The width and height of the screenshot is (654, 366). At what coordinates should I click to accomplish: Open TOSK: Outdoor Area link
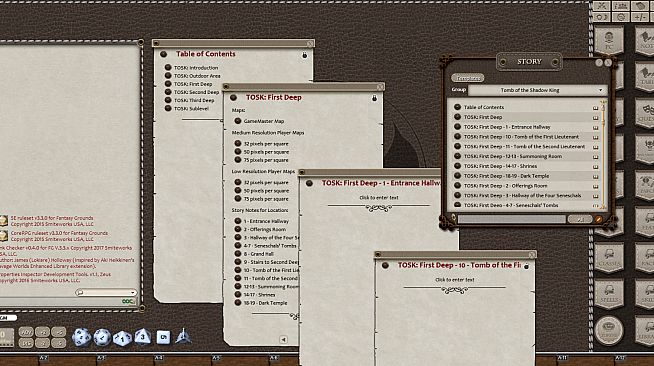tap(197, 76)
